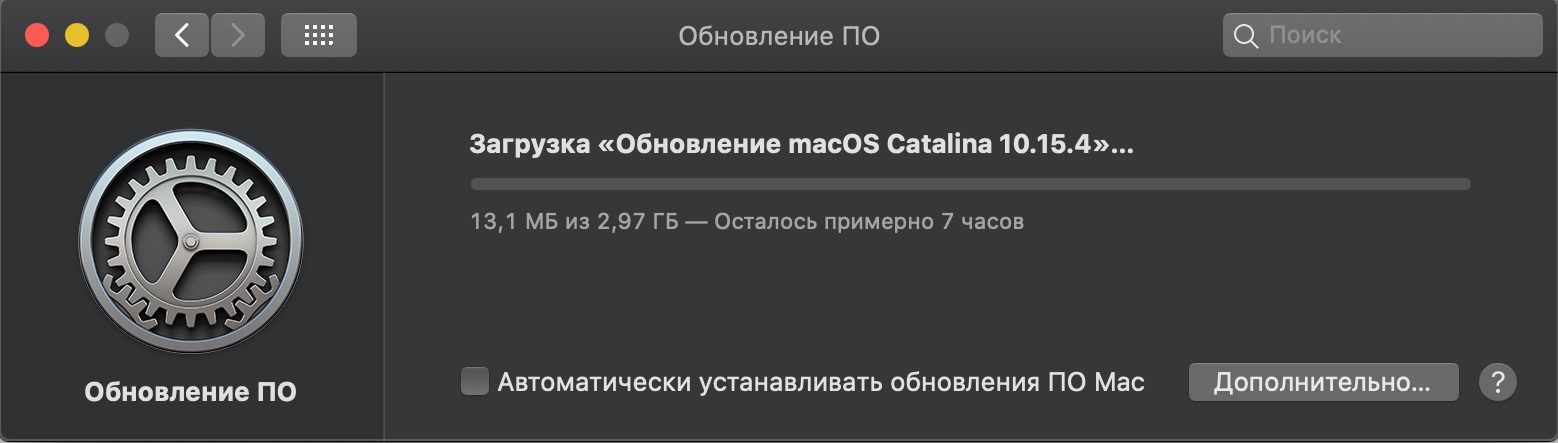Enable automatic Mac software updates checkbox
Screen dimensions: 1558x443
475,382
